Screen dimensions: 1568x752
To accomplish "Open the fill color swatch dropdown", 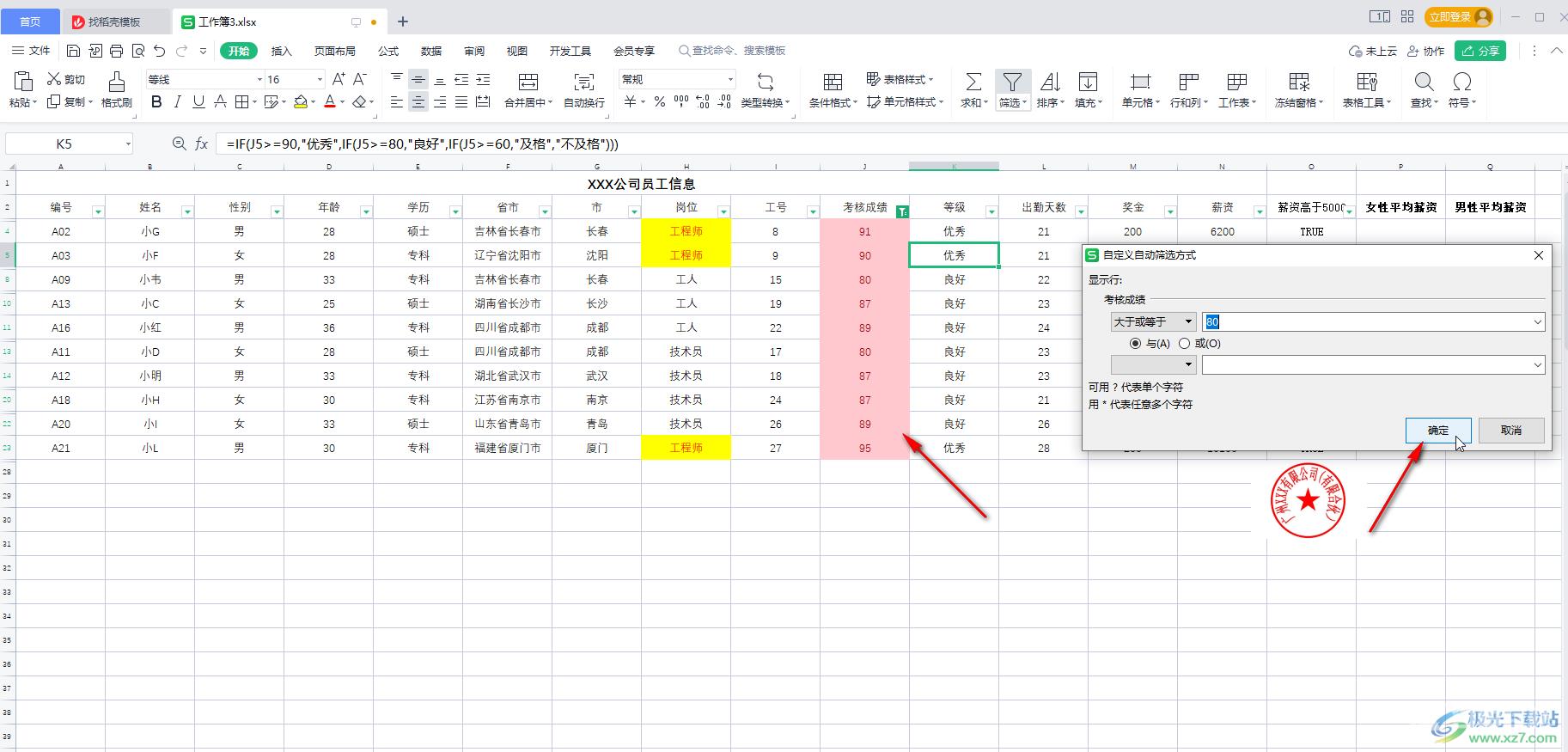I will (x=314, y=102).
